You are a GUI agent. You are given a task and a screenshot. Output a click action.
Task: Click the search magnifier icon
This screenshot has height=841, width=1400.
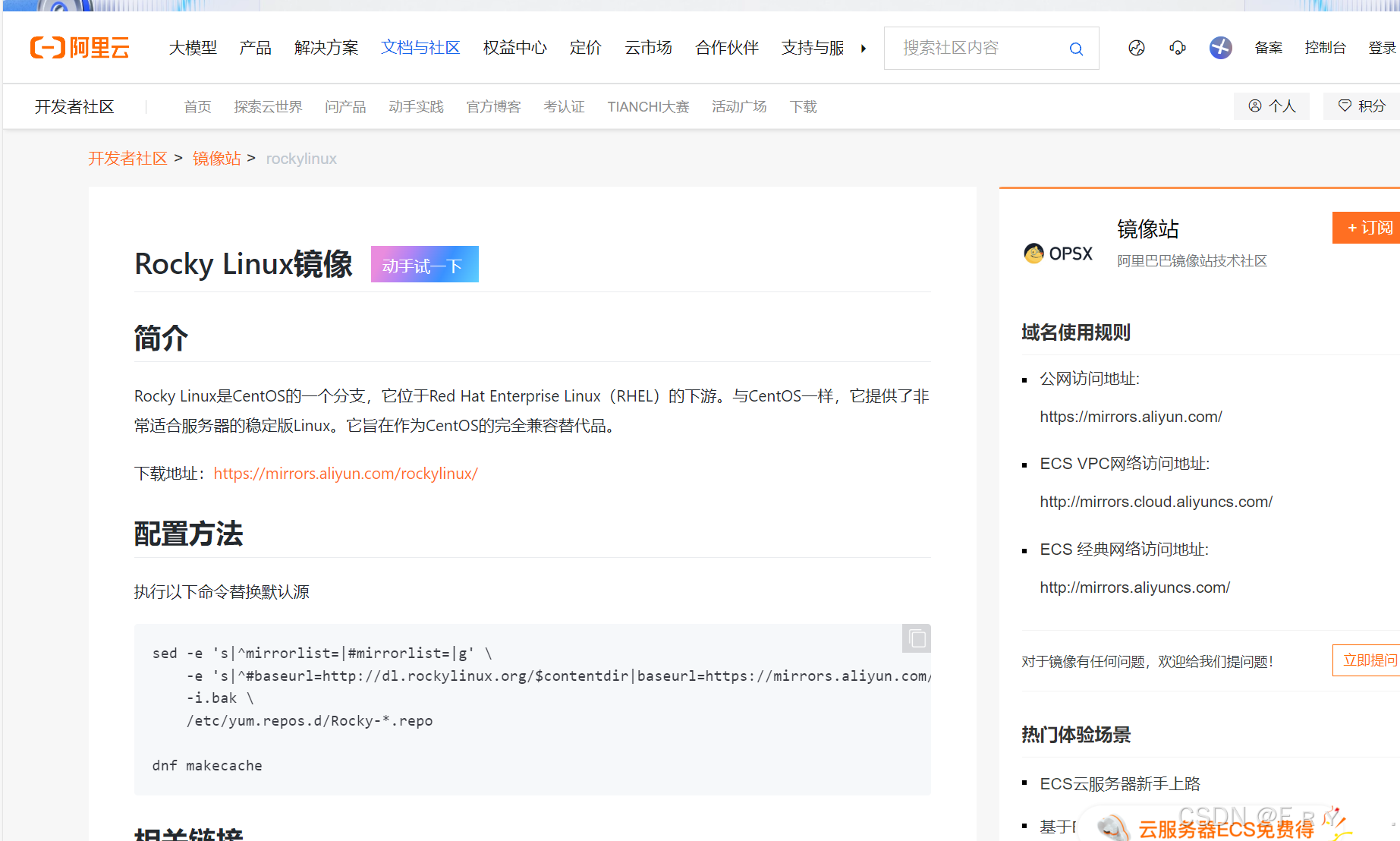[x=1076, y=49]
